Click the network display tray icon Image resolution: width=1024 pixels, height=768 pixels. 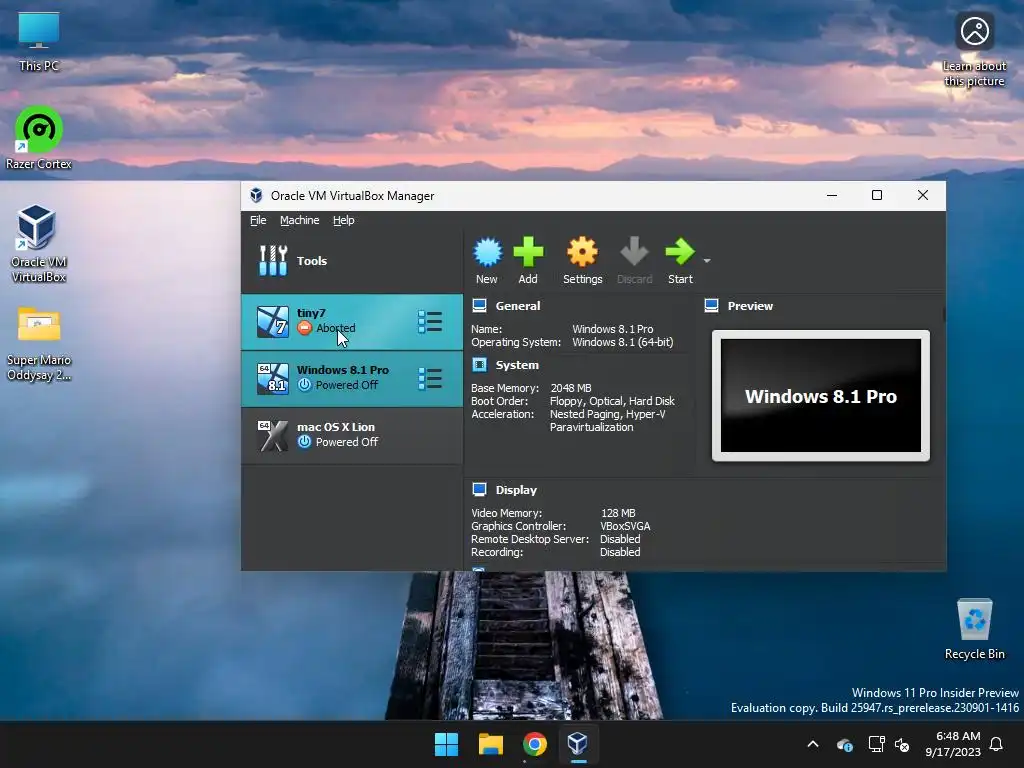[876, 744]
